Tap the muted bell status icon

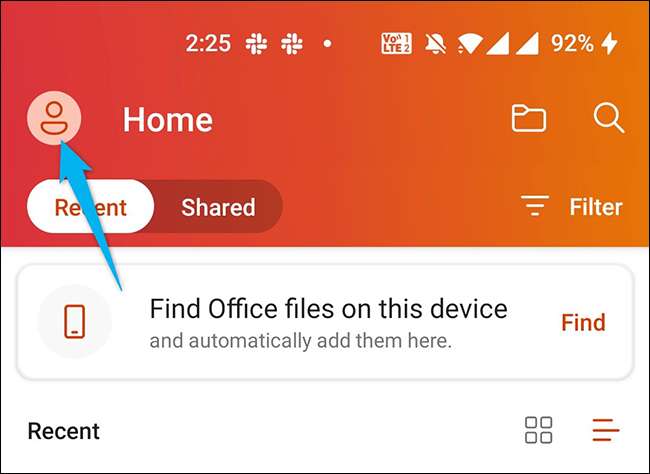pyautogui.click(x=436, y=43)
